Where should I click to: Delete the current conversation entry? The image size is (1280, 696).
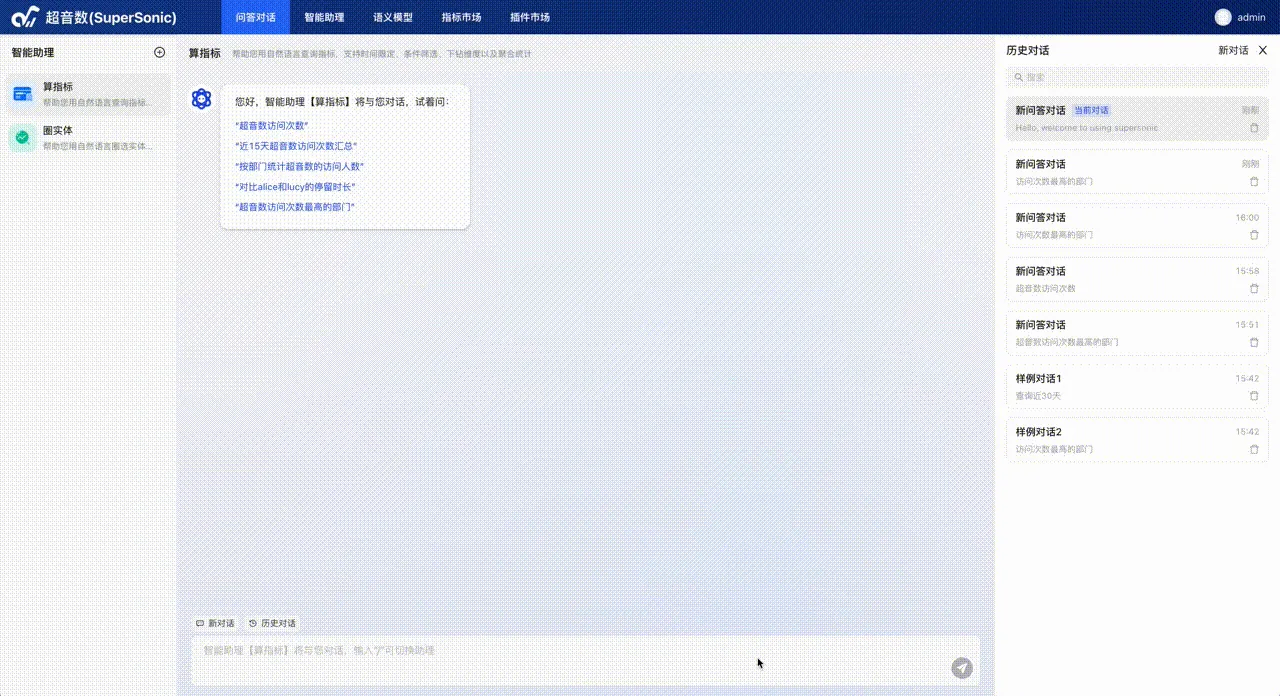click(1254, 128)
